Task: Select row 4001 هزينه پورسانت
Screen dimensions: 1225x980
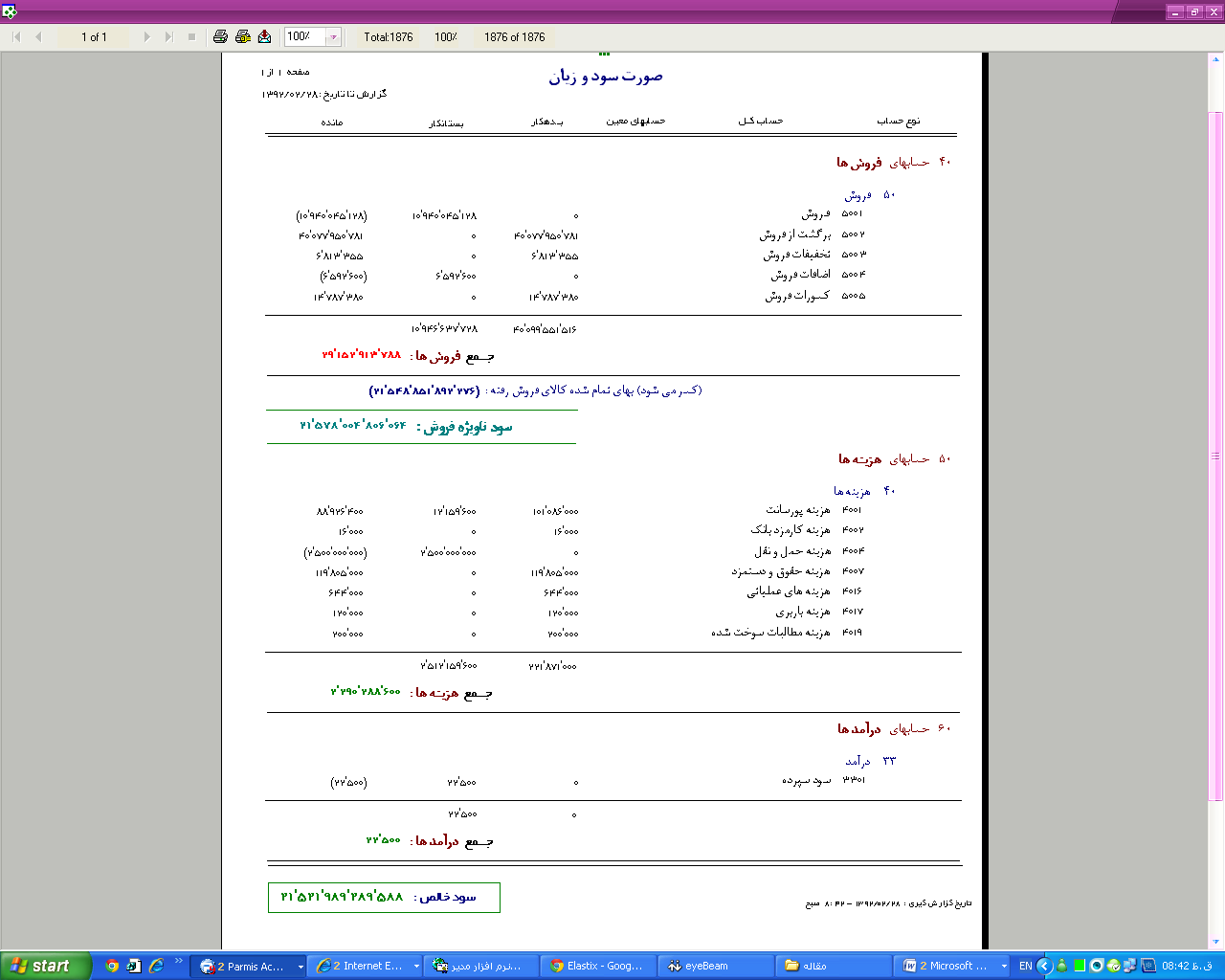Action: tap(590, 510)
